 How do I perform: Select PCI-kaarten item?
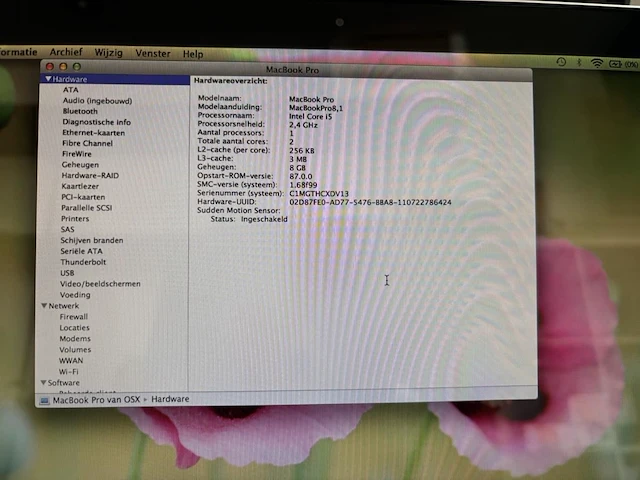coord(83,197)
